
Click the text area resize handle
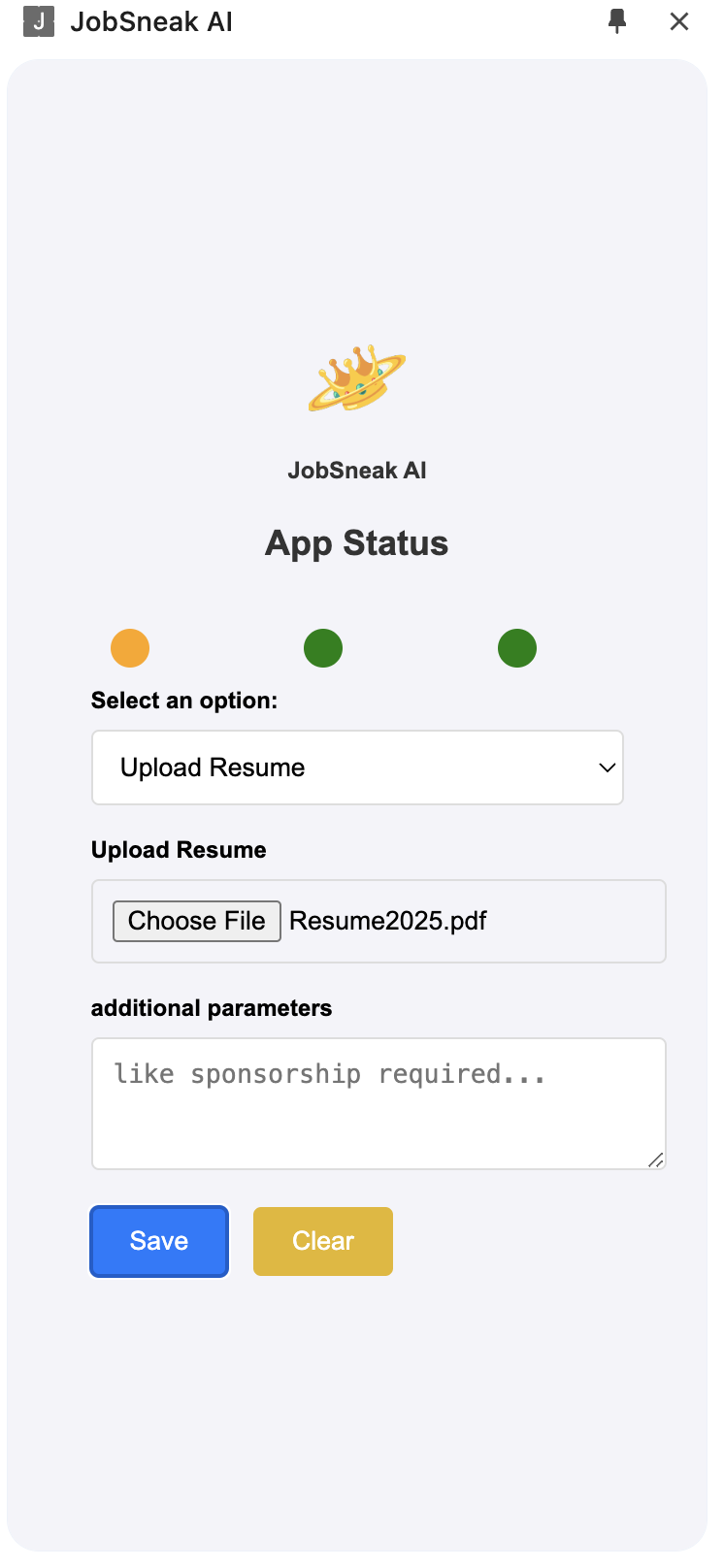point(656,1160)
